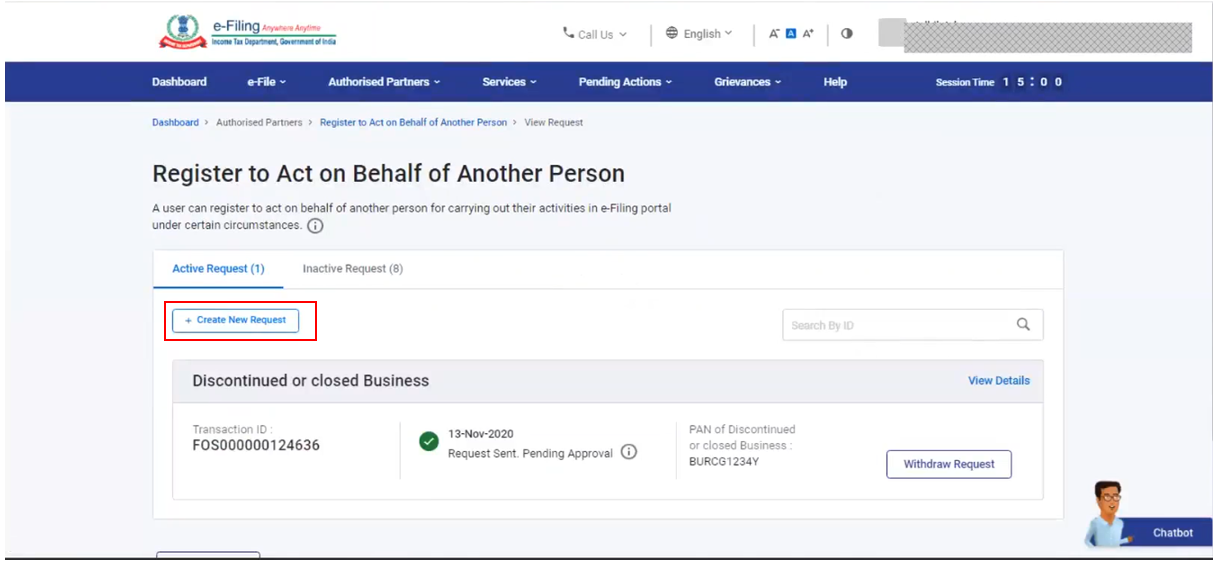Viewport: 1225px width, 581px height.
Task: Switch to Inactive Request (8) tab
Action: (x=352, y=269)
